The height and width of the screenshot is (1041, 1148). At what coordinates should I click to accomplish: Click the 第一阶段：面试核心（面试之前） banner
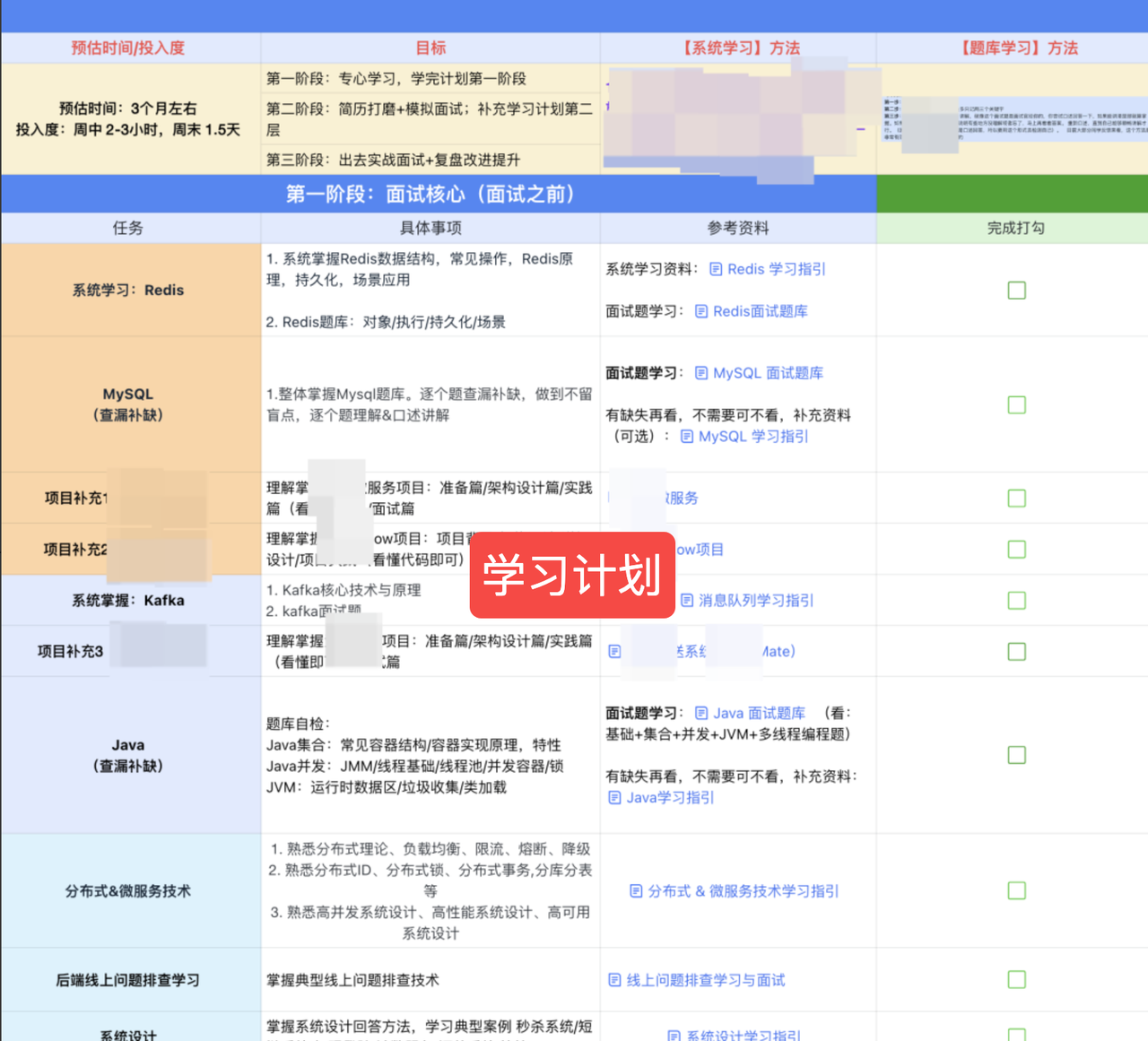click(x=439, y=194)
